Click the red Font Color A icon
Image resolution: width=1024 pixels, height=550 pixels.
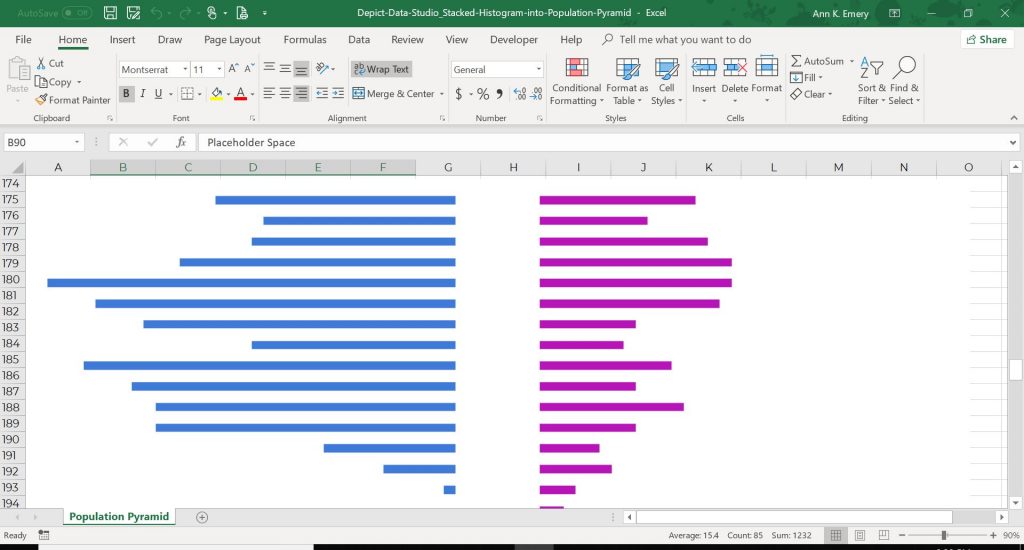(240, 94)
